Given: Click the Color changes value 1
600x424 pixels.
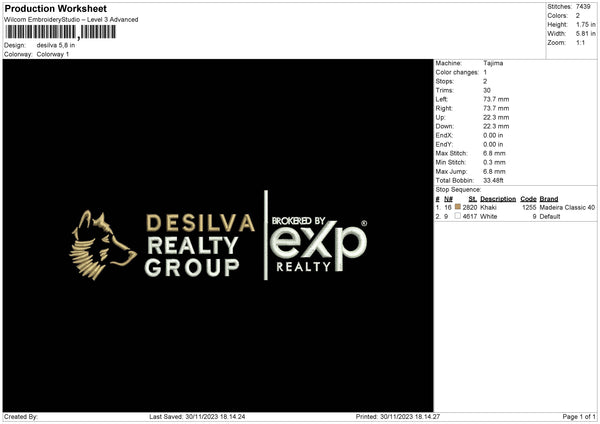Looking at the screenshot, I should point(485,72).
